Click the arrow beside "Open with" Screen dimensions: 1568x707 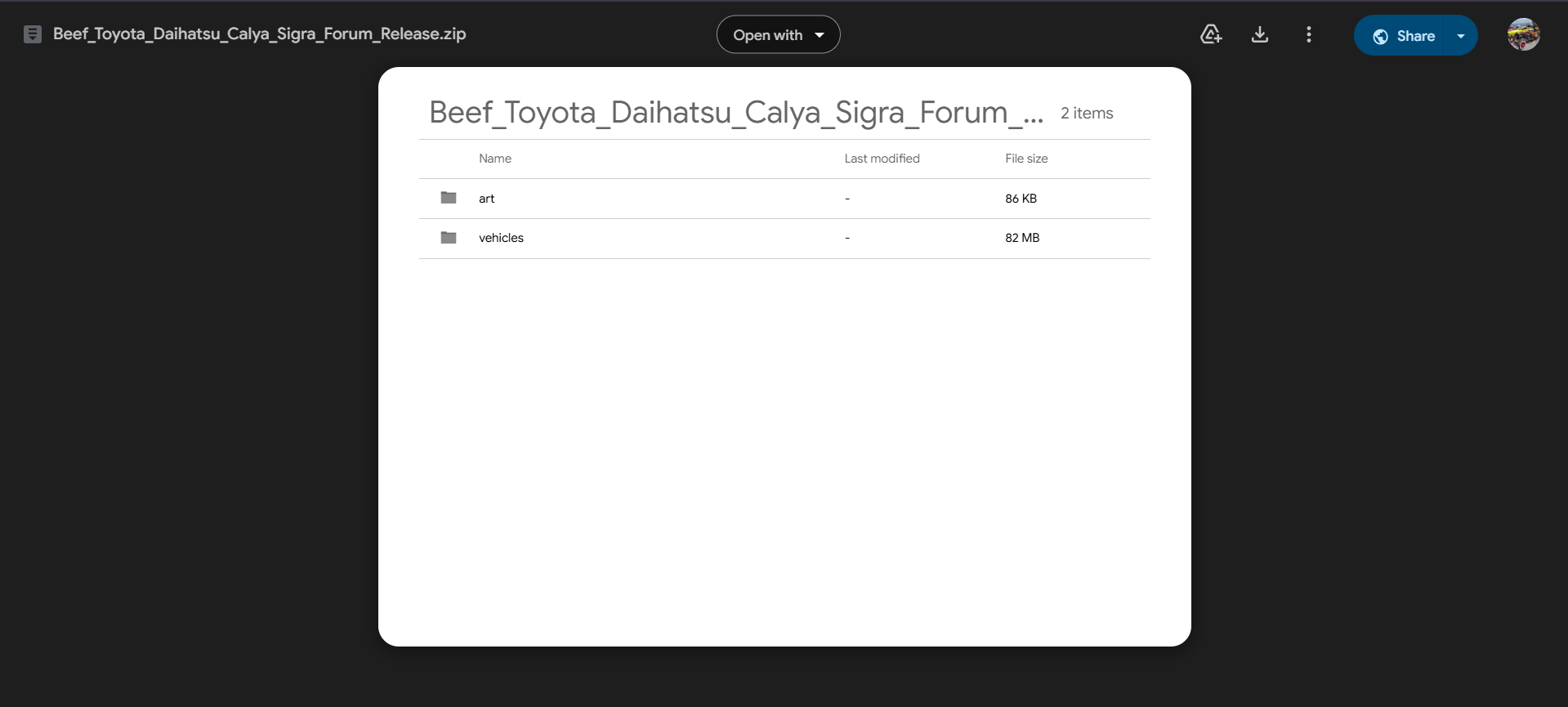(820, 35)
